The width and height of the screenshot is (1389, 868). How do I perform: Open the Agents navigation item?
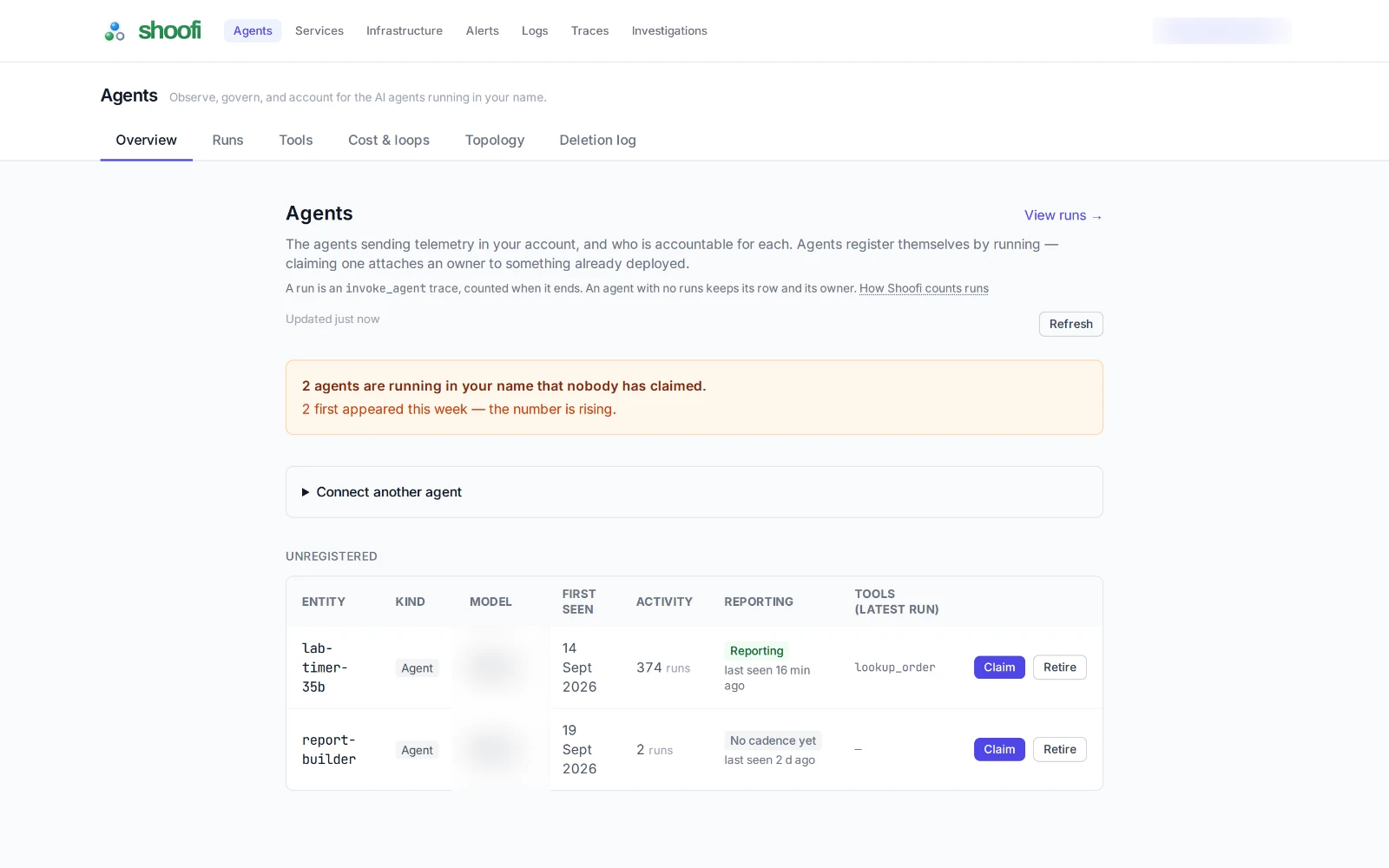(x=253, y=31)
